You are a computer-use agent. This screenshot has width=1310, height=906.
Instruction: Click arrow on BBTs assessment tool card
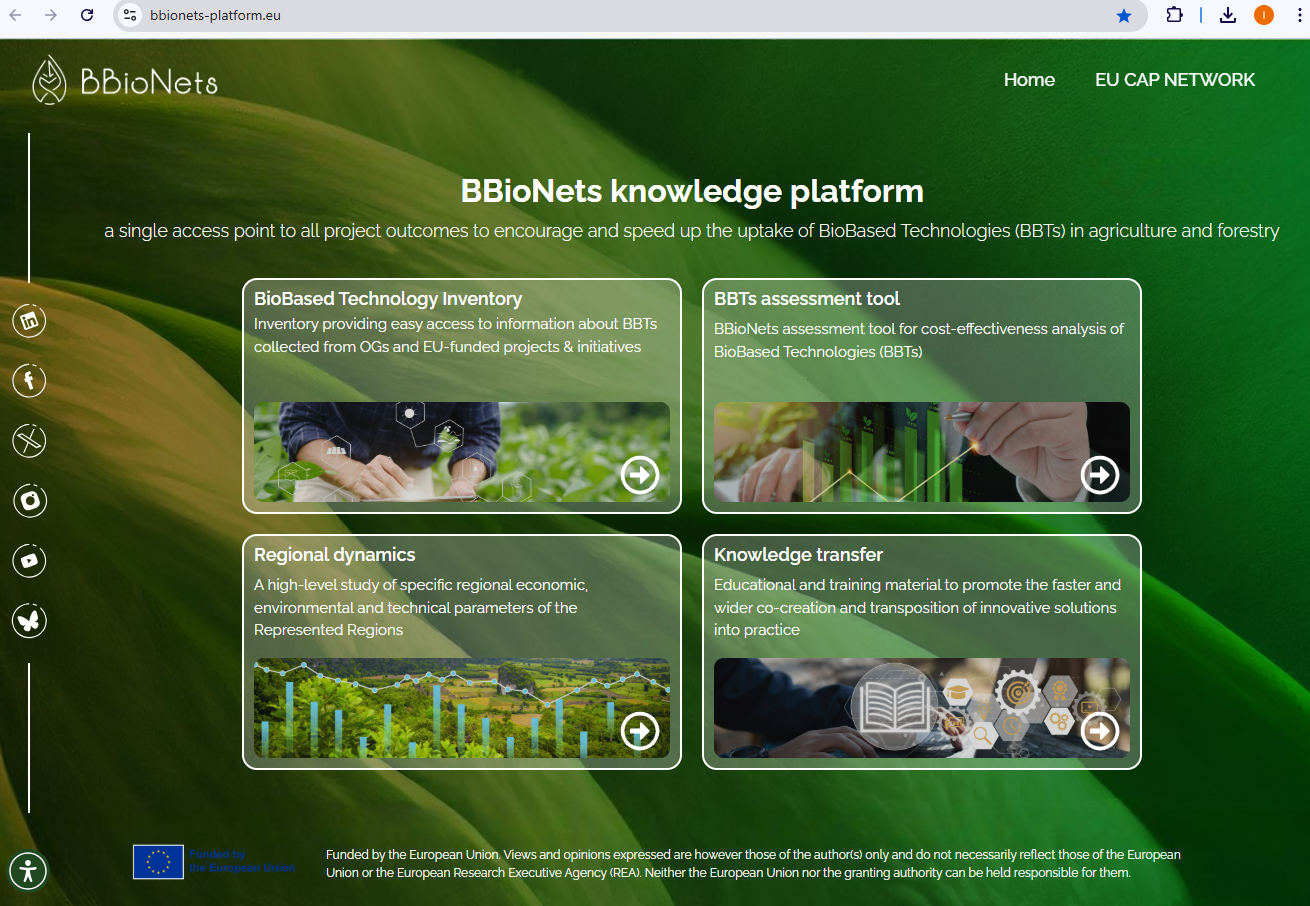pyautogui.click(x=1100, y=475)
